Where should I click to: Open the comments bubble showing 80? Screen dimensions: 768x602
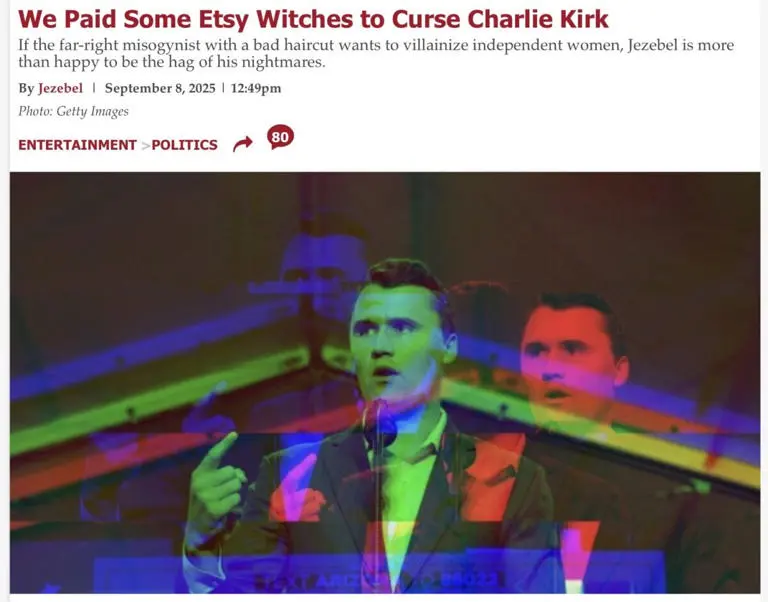click(280, 137)
